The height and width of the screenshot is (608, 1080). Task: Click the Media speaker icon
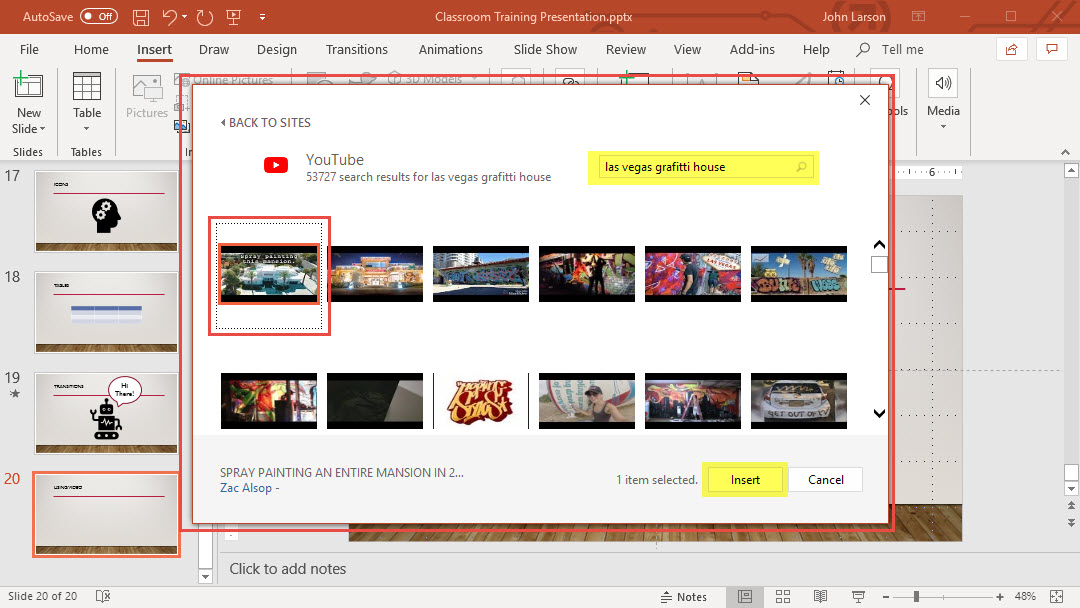click(943, 84)
